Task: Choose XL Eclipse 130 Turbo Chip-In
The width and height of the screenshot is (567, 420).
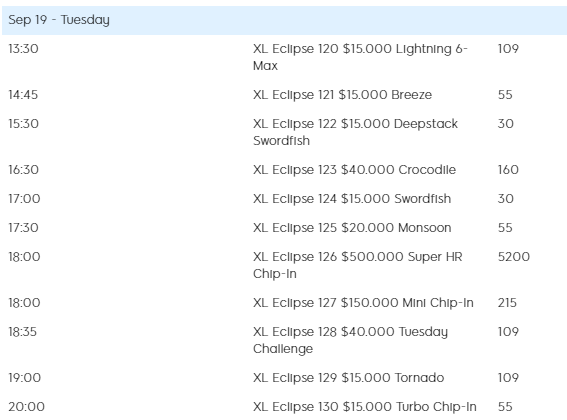Action: click(x=365, y=407)
